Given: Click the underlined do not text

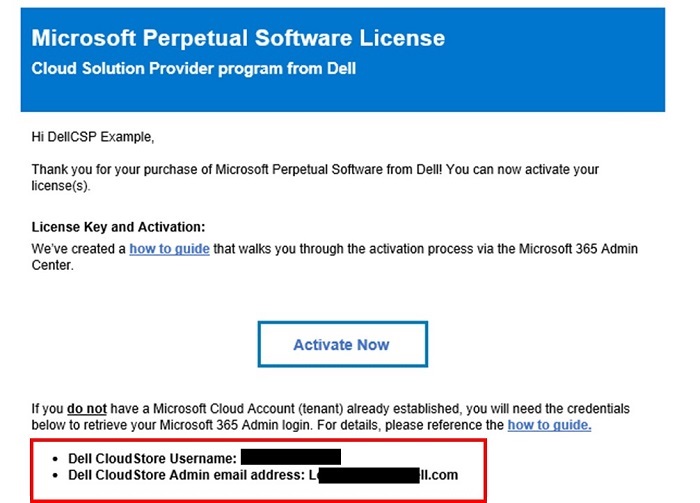Looking at the screenshot, I should [x=83, y=408].
